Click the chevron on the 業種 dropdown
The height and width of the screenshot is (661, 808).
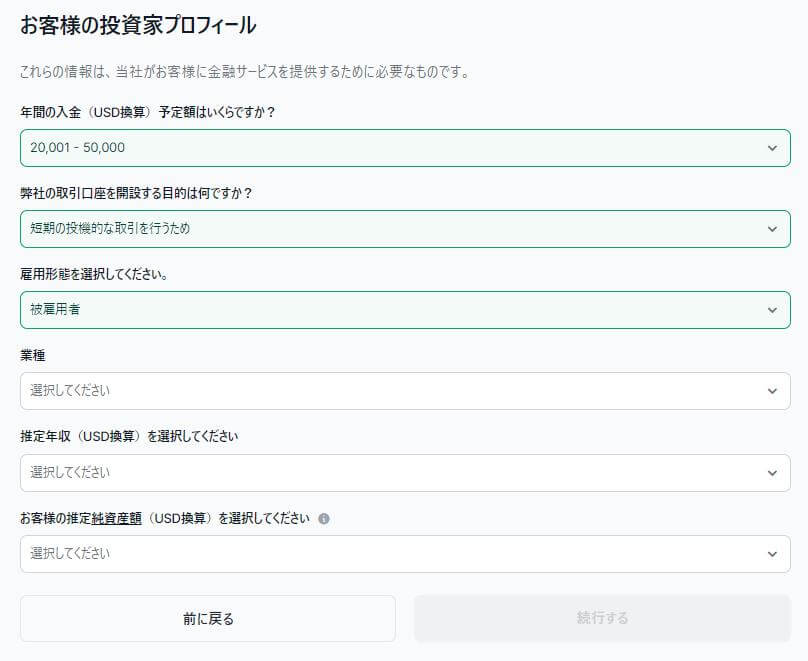[772, 391]
